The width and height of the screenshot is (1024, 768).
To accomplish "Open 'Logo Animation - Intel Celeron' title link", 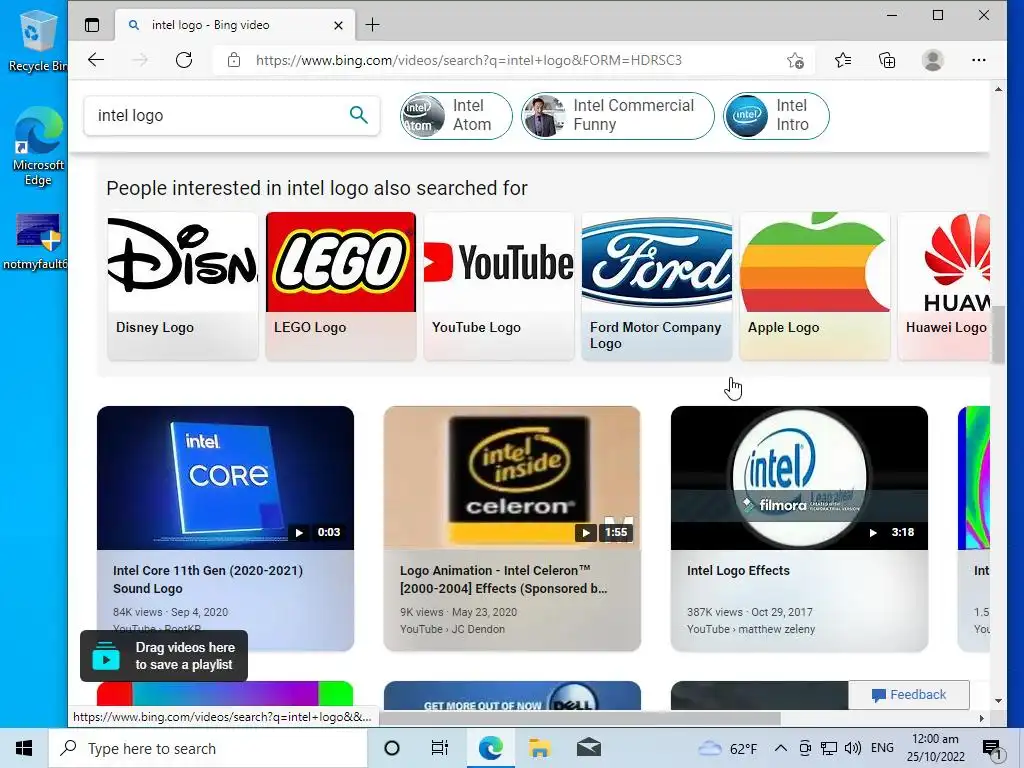I will [504, 579].
